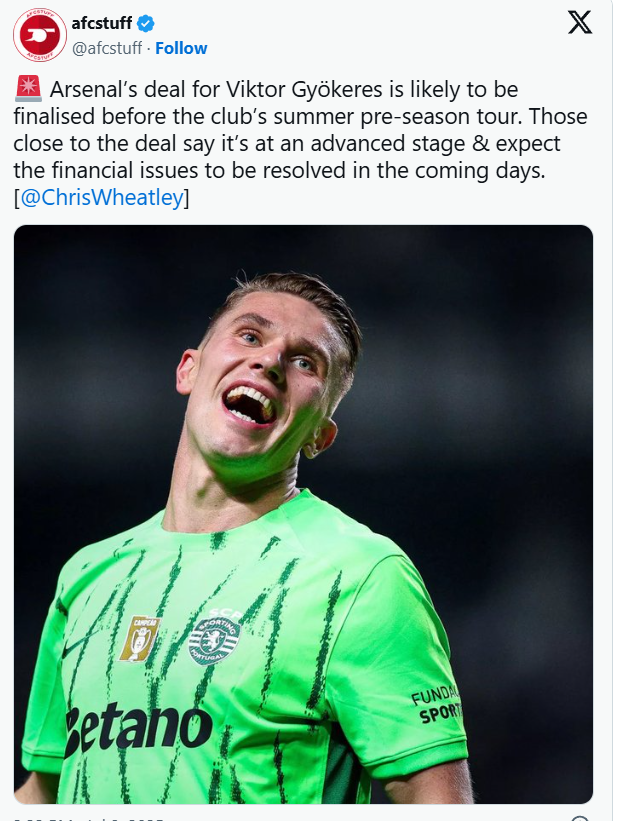This screenshot has width=617, height=821.
Task: Click the player's face in the photo
Action: click(x=265, y=377)
